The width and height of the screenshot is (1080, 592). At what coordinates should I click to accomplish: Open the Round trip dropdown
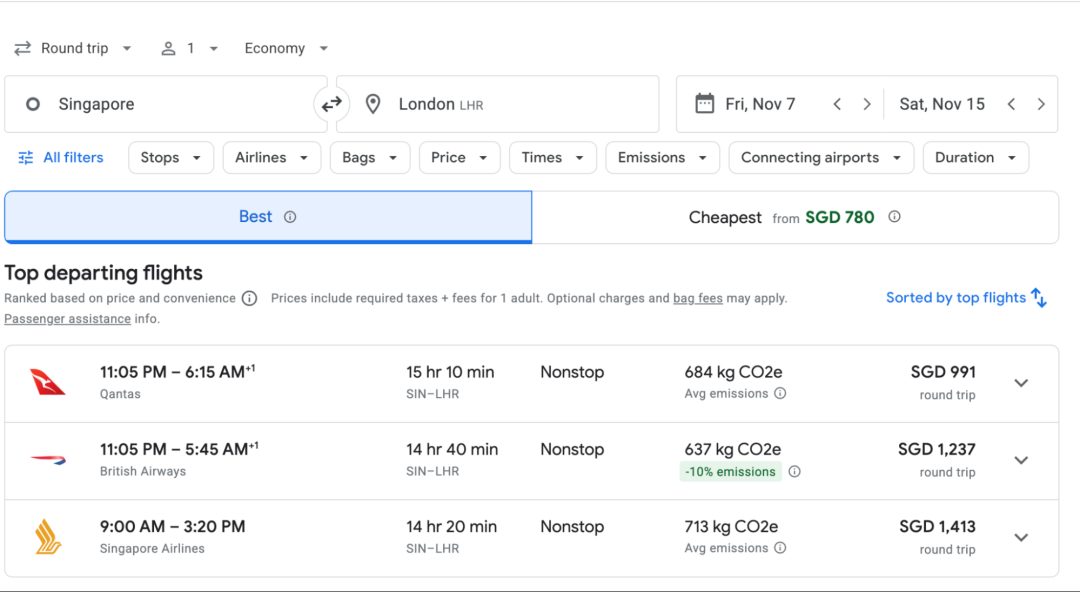[x=74, y=48]
